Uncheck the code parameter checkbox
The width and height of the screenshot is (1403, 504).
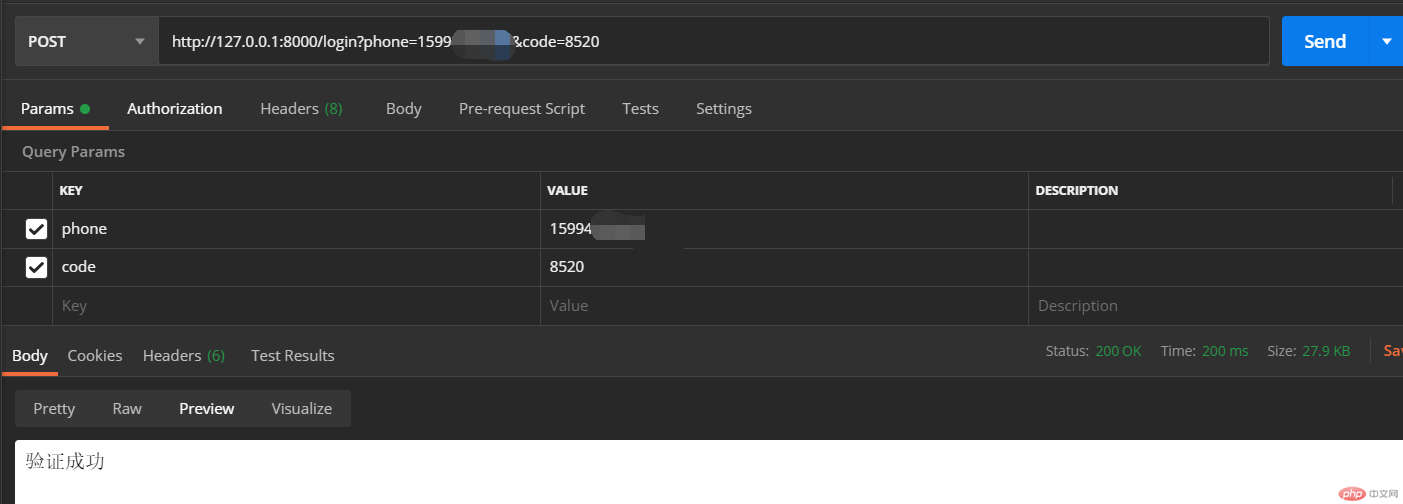36,267
